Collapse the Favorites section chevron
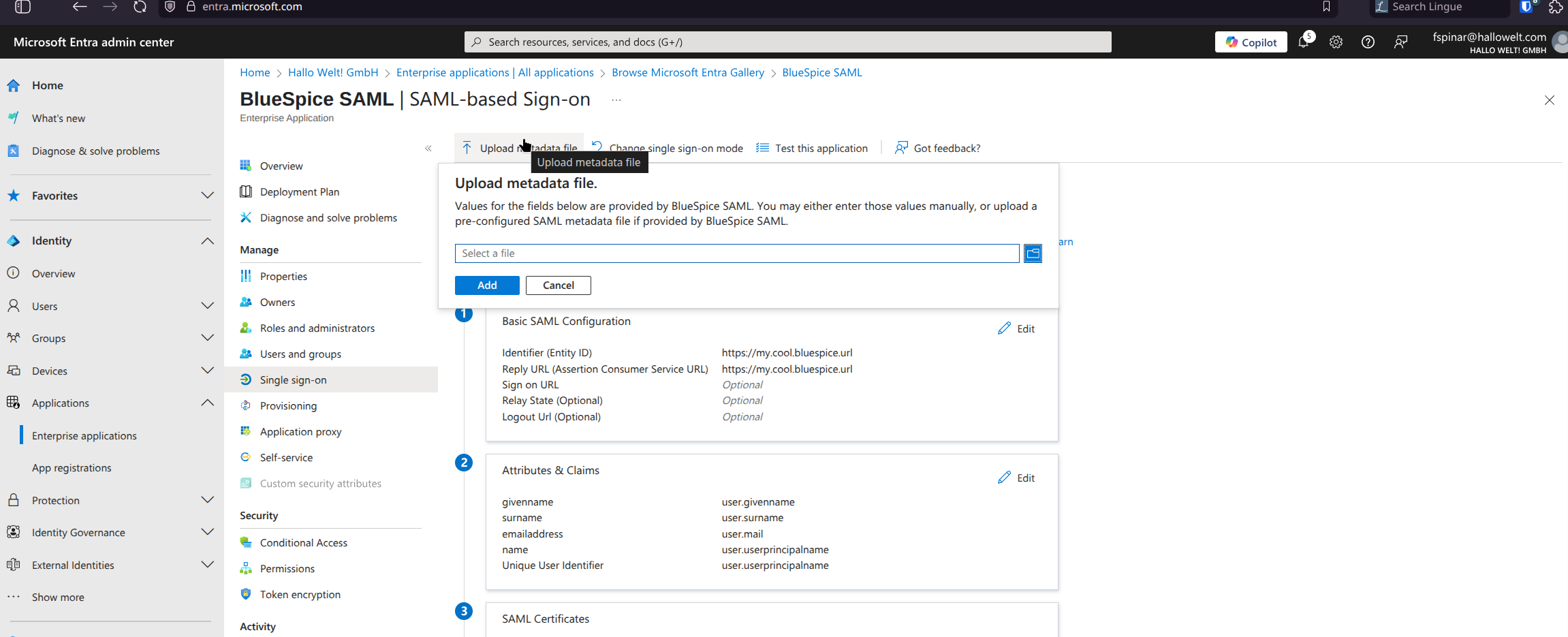Viewport: 1568px width, 637px height. 207,196
